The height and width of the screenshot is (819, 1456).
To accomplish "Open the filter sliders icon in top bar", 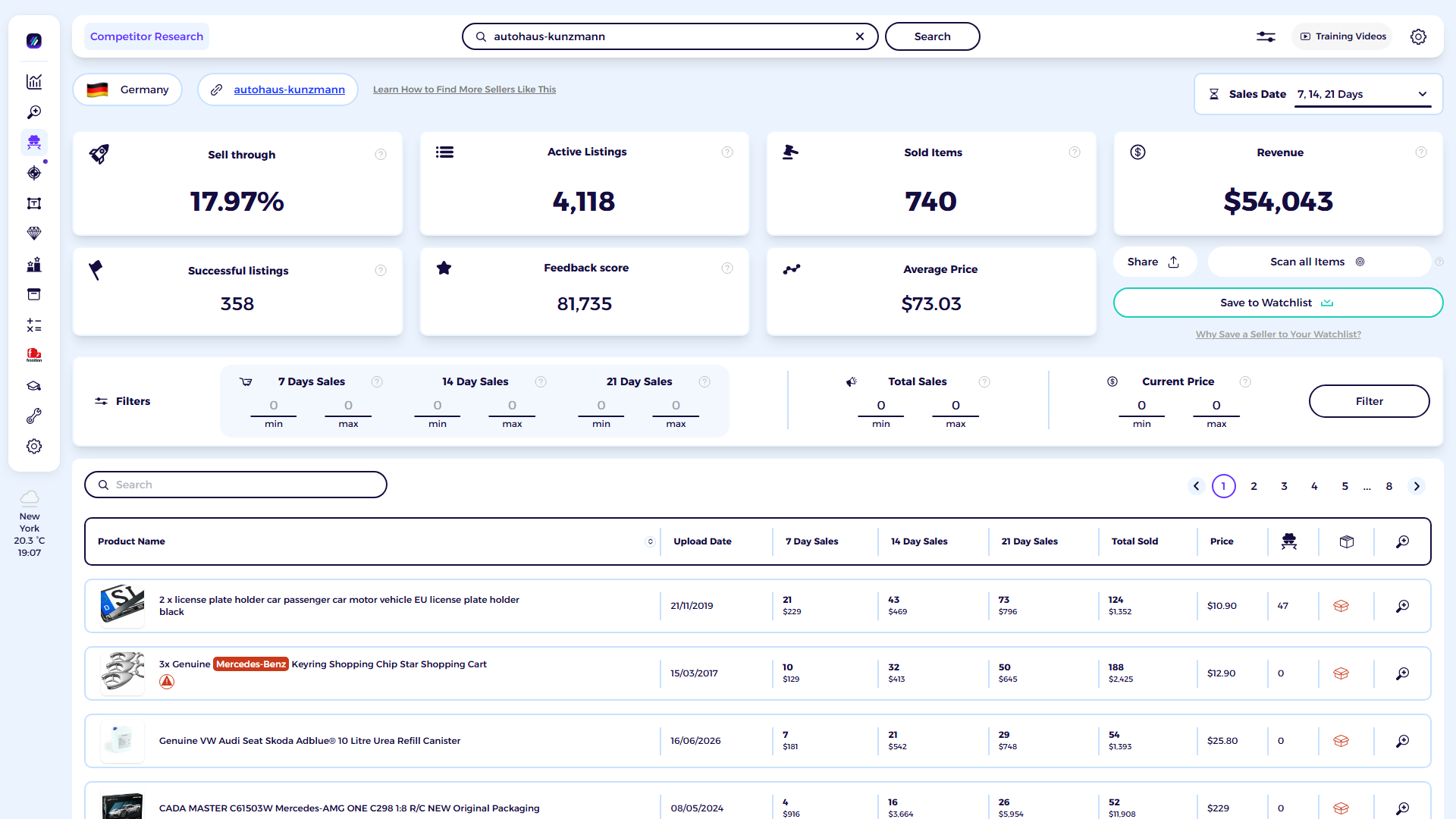I will point(1266,36).
